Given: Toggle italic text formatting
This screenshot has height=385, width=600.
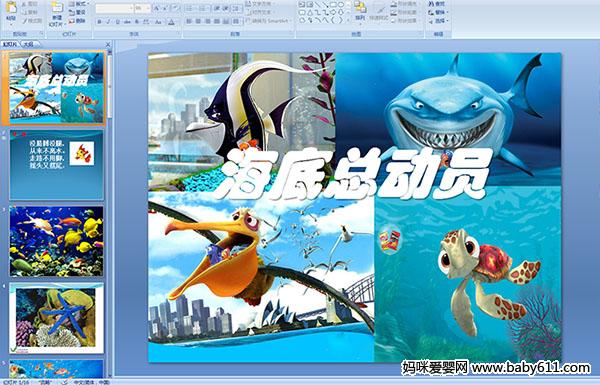Looking at the screenshot, I should (108, 22).
